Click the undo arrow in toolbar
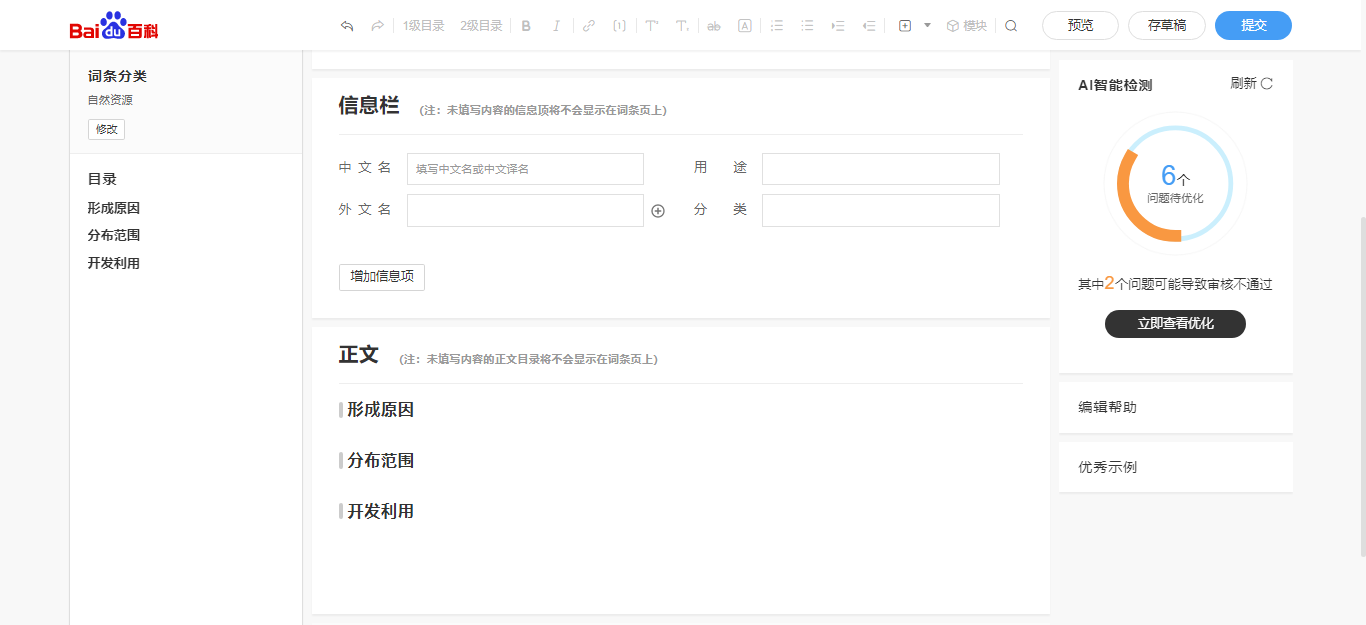1366x625 pixels. coord(347,26)
